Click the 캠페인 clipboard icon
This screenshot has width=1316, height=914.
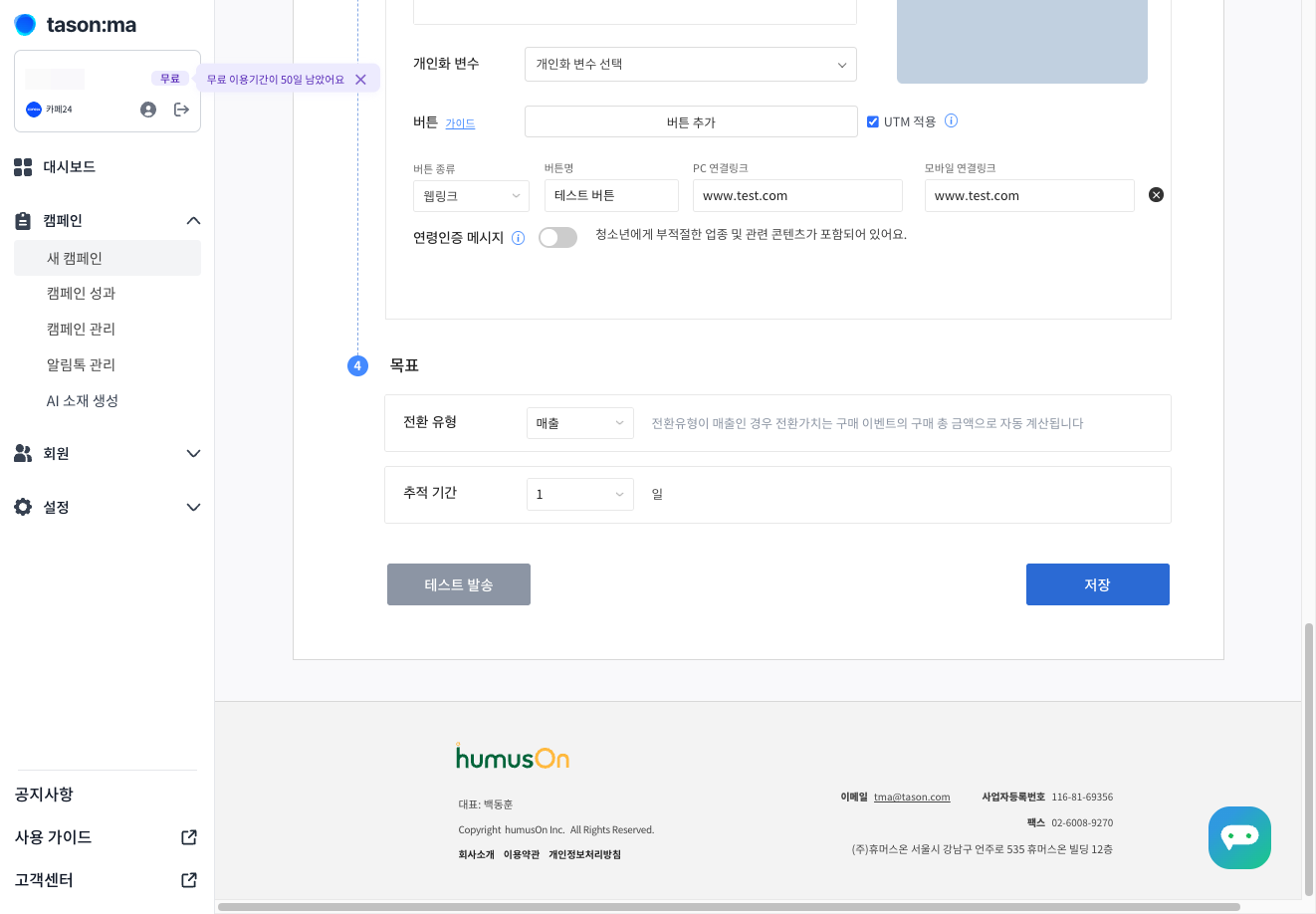(x=23, y=221)
